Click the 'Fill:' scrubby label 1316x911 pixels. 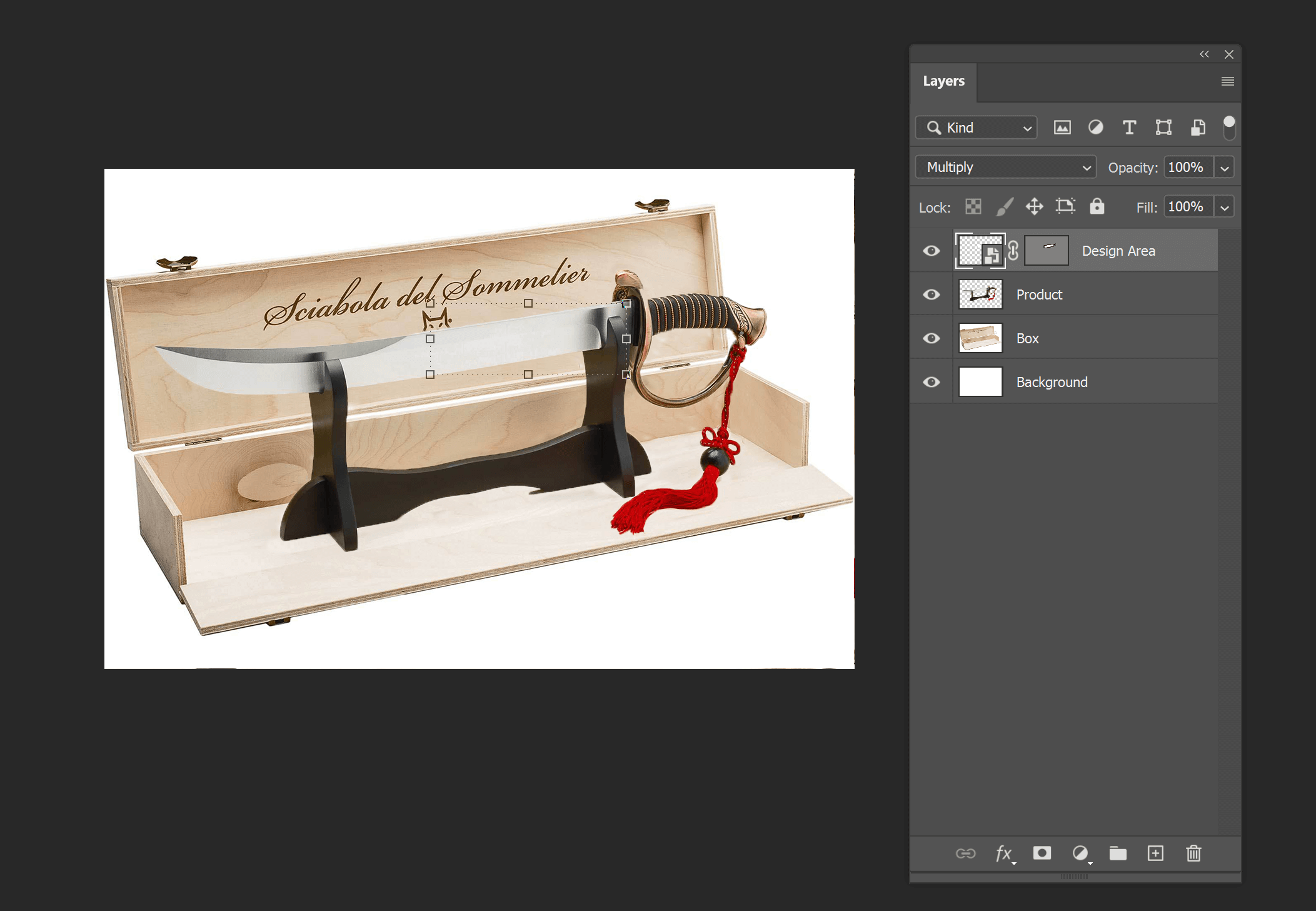1147,207
